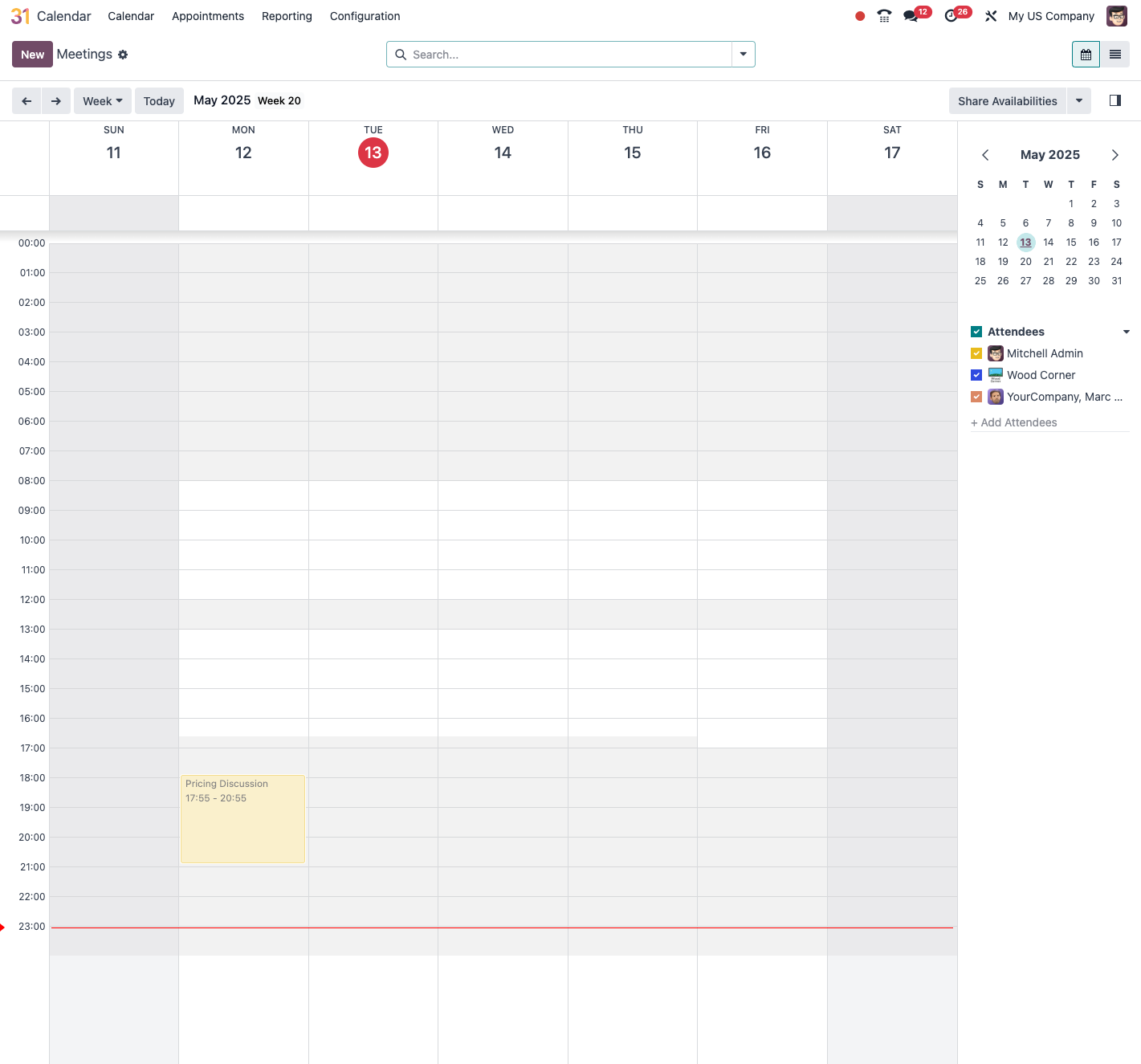
Task: Open the Appointments menu
Action: pyautogui.click(x=208, y=16)
